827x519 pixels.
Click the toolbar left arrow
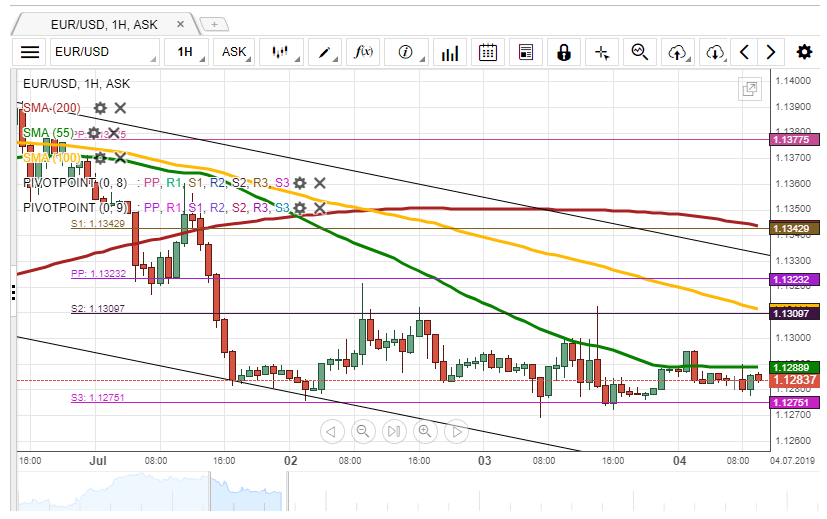pos(744,52)
